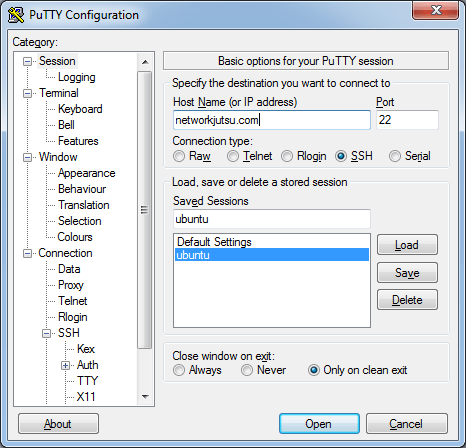Open the Proxy category
The width and height of the screenshot is (466, 448).
point(71,285)
